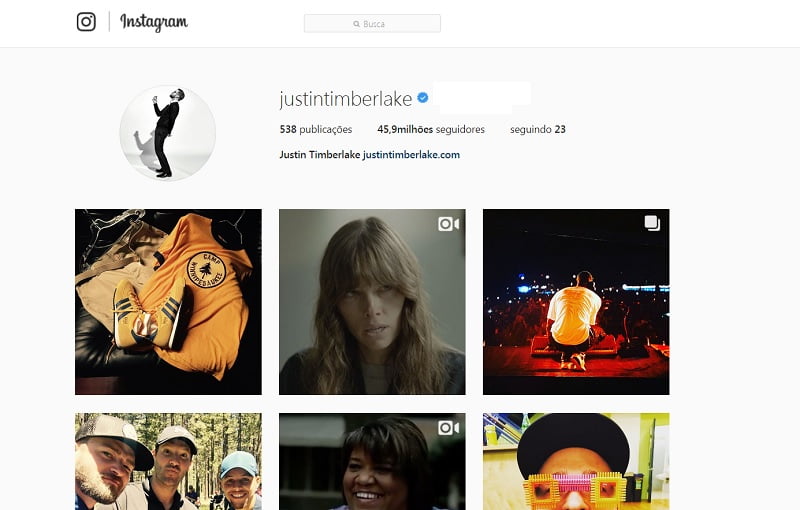800x510 pixels.
Task: Click the 538 publicações count
Action: [316, 130]
